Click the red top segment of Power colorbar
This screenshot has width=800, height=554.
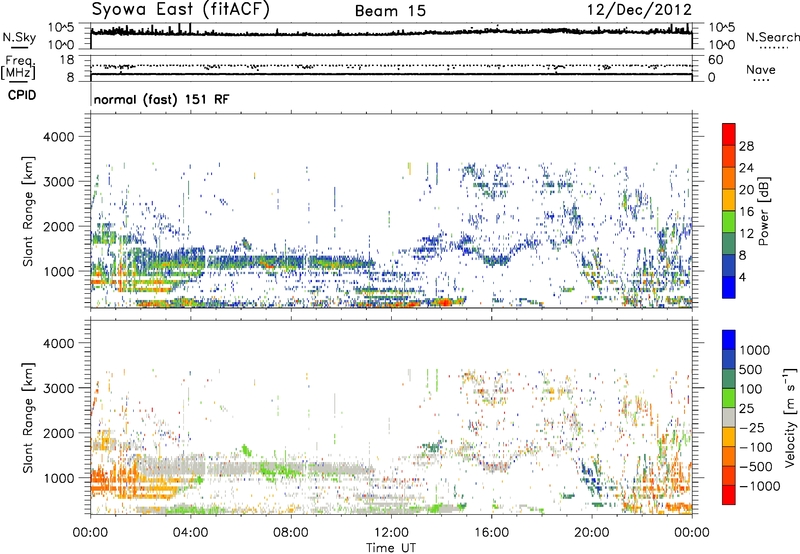click(x=729, y=134)
